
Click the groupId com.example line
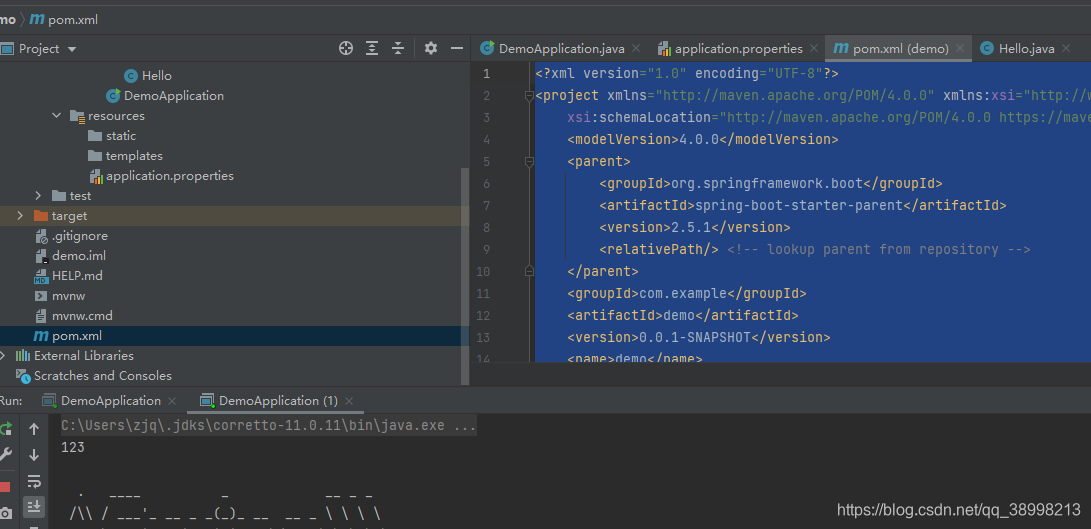point(686,294)
